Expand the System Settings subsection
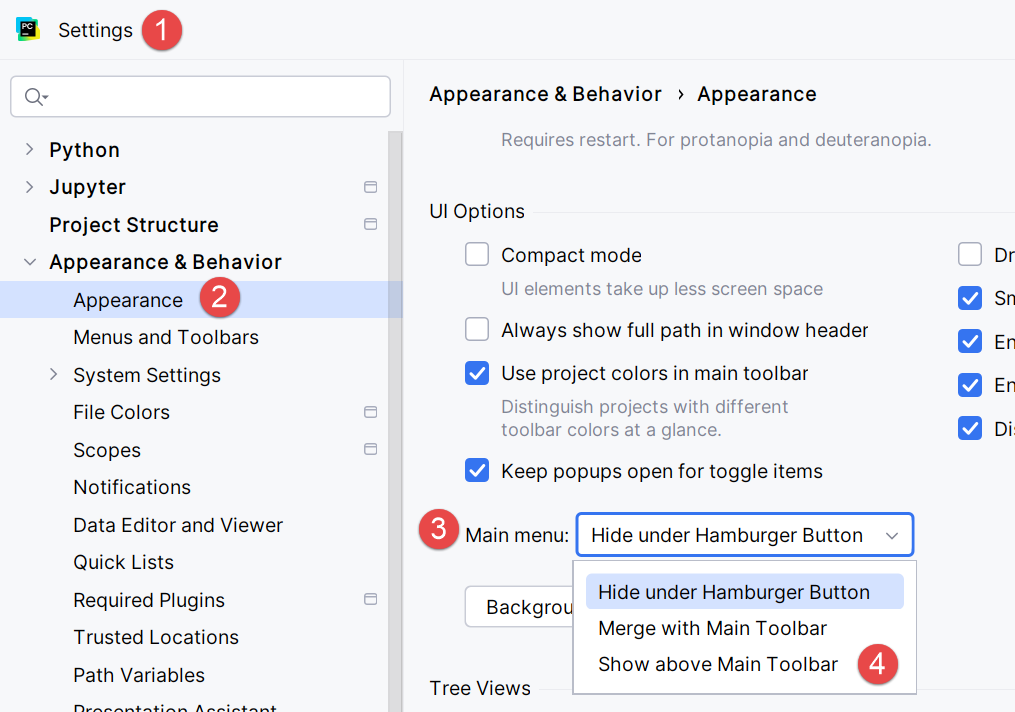The height and width of the screenshot is (712, 1015). point(54,375)
